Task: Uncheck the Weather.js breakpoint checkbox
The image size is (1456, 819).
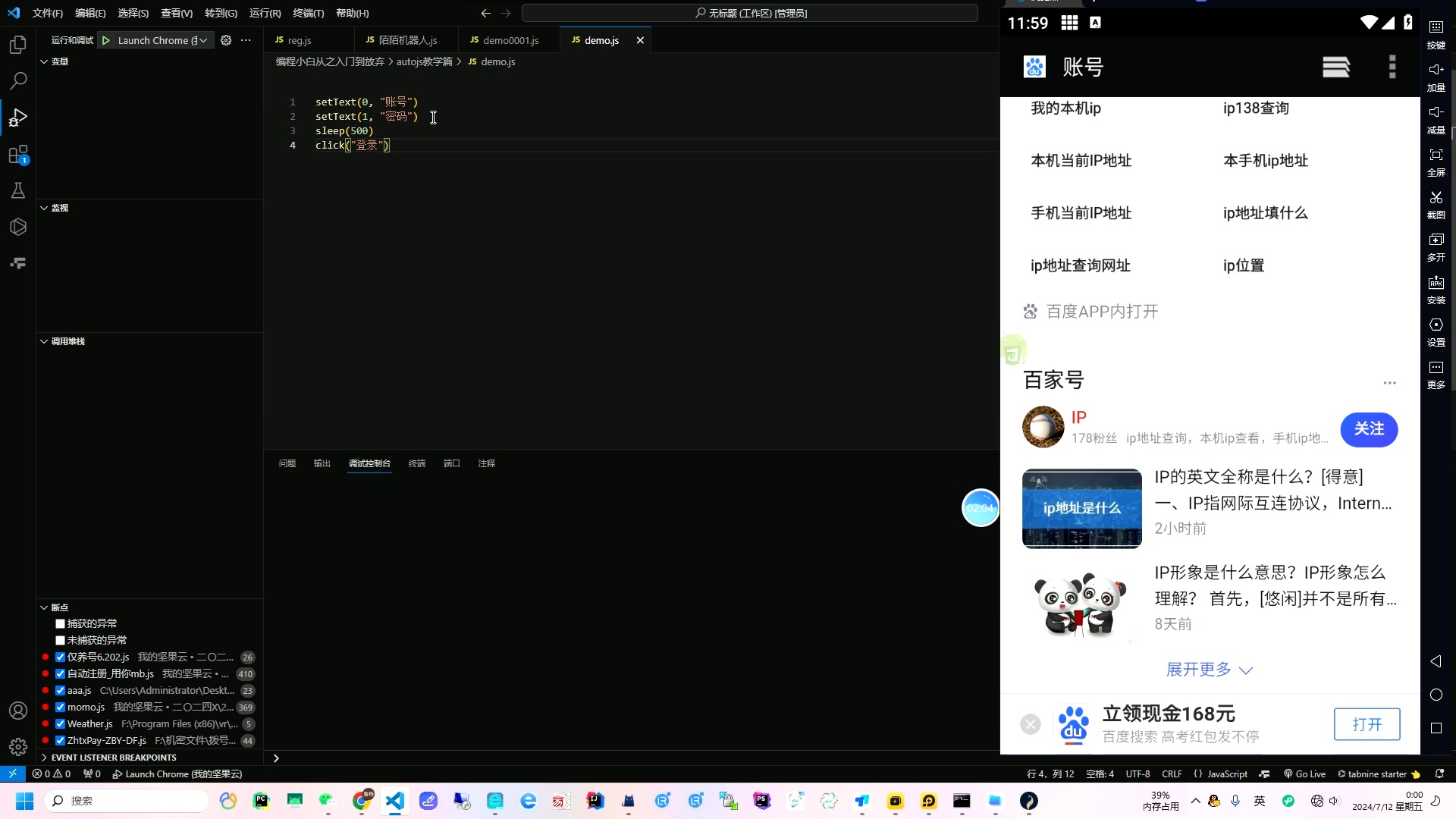Action: tap(58, 723)
